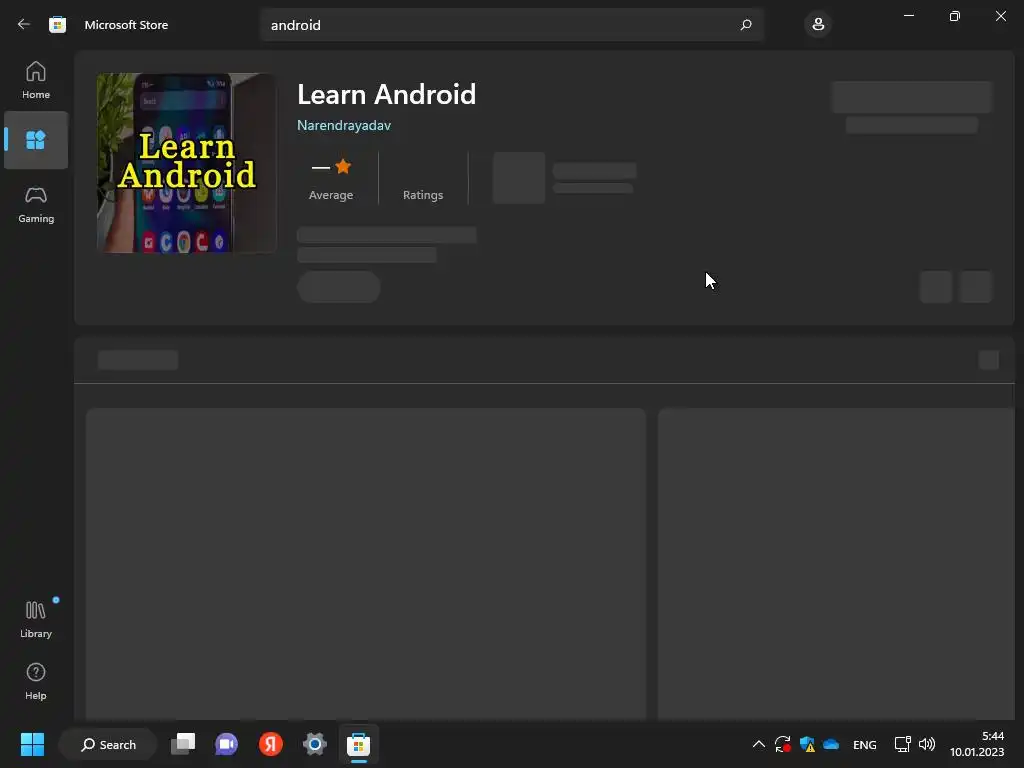Show hidden system tray icons
This screenshot has width=1024, height=768.
pyautogui.click(x=758, y=744)
